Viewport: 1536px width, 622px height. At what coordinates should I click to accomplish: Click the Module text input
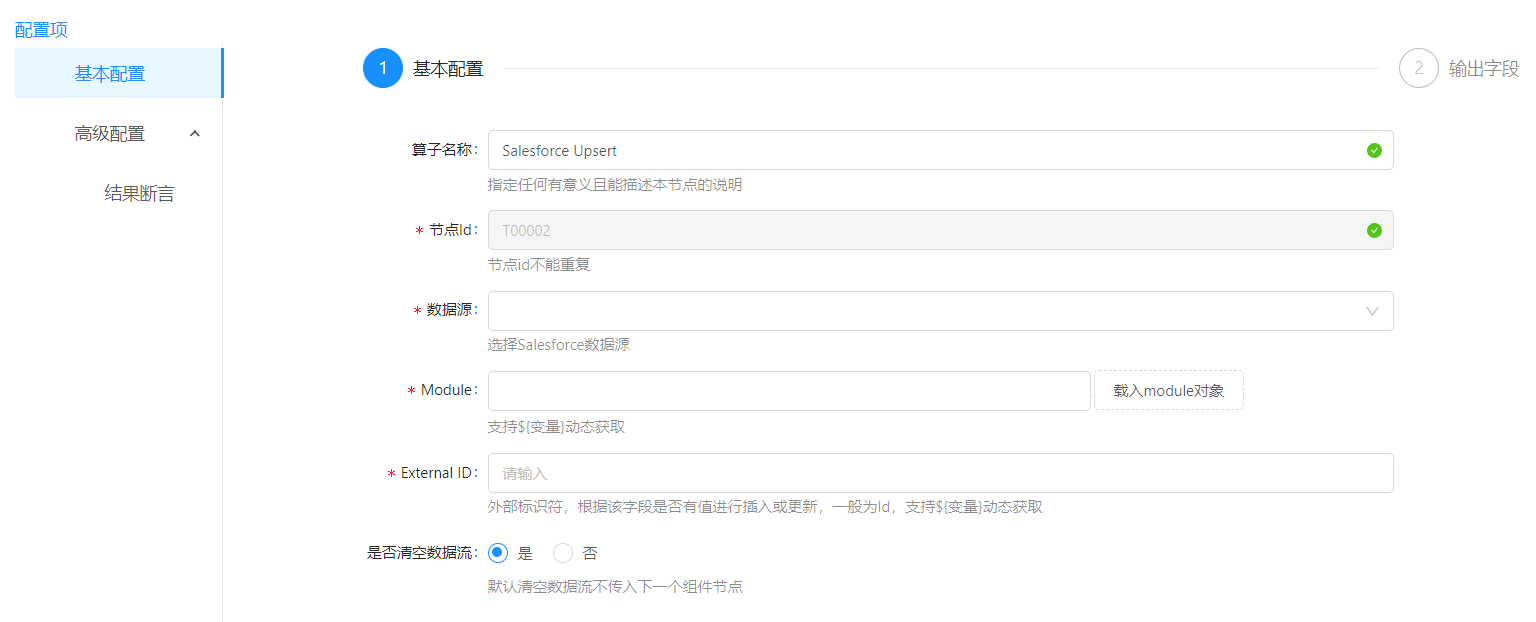[x=788, y=391]
